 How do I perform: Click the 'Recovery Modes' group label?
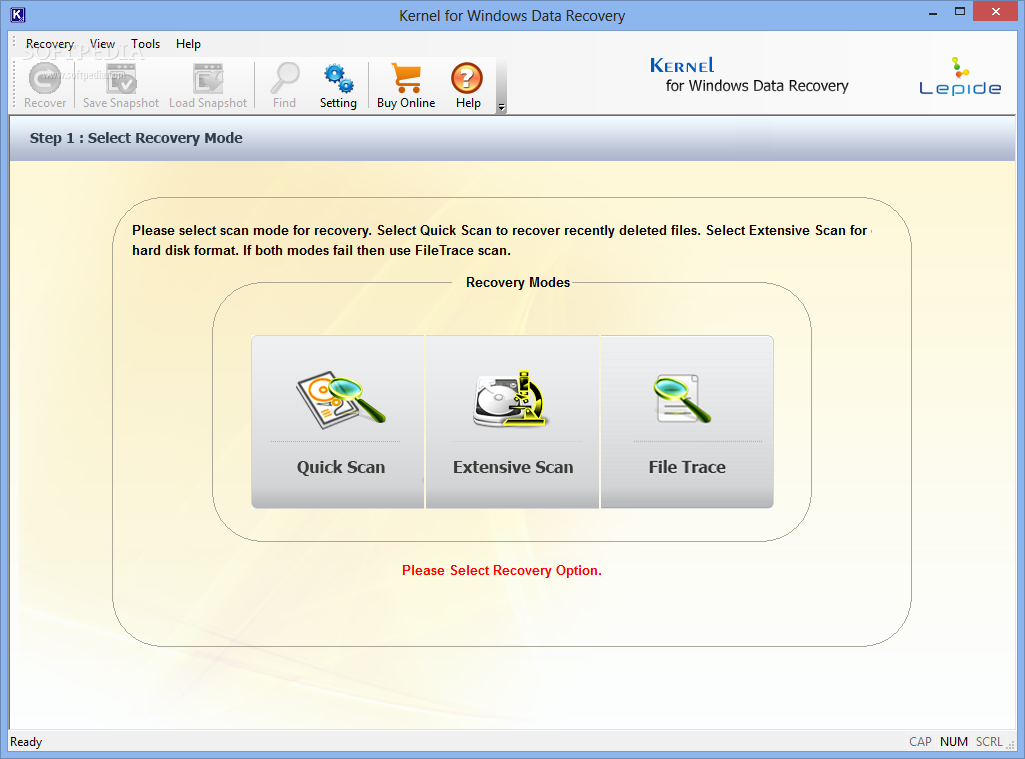tap(518, 282)
